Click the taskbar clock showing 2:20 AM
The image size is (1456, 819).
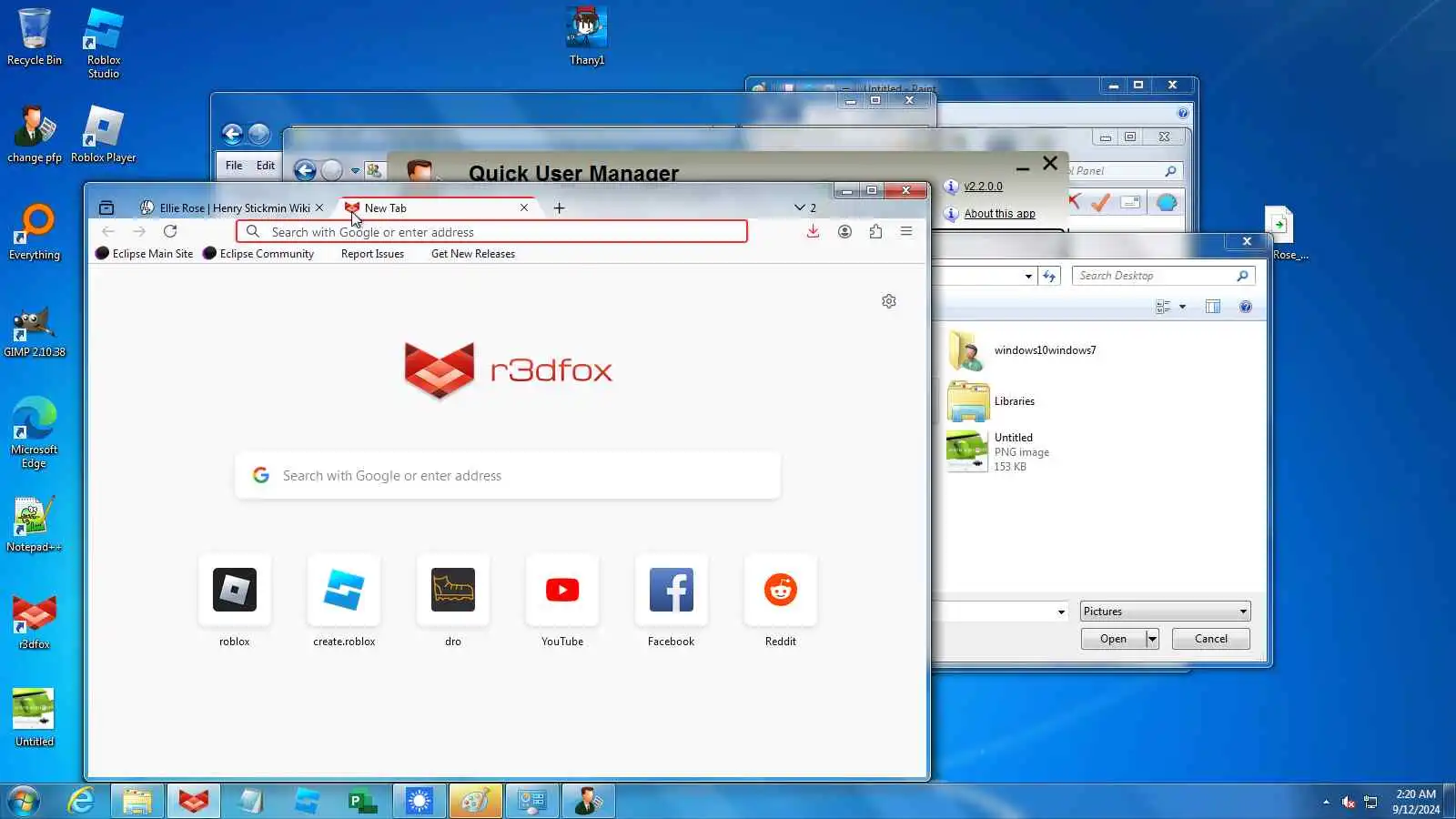[x=1416, y=802]
